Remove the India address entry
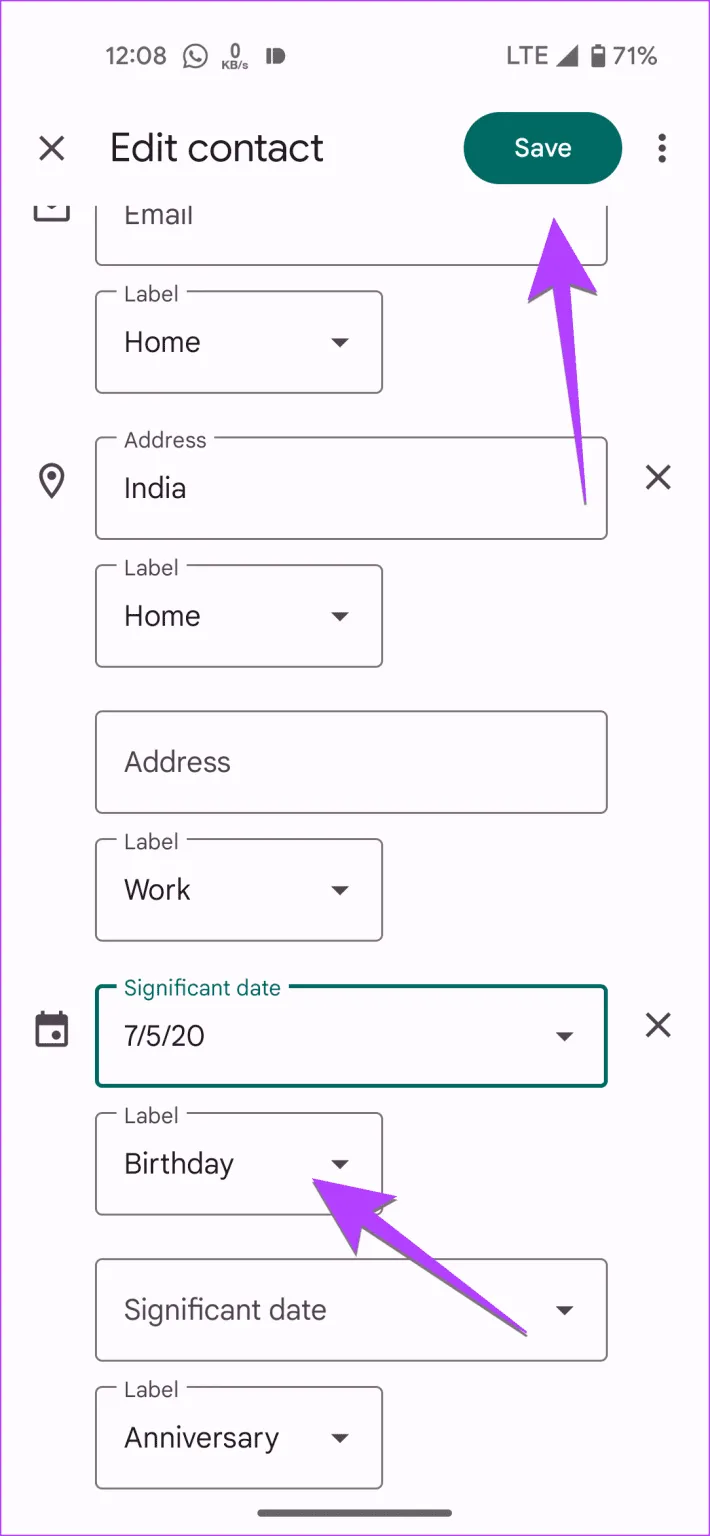The height and width of the screenshot is (1536, 710). [657, 478]
